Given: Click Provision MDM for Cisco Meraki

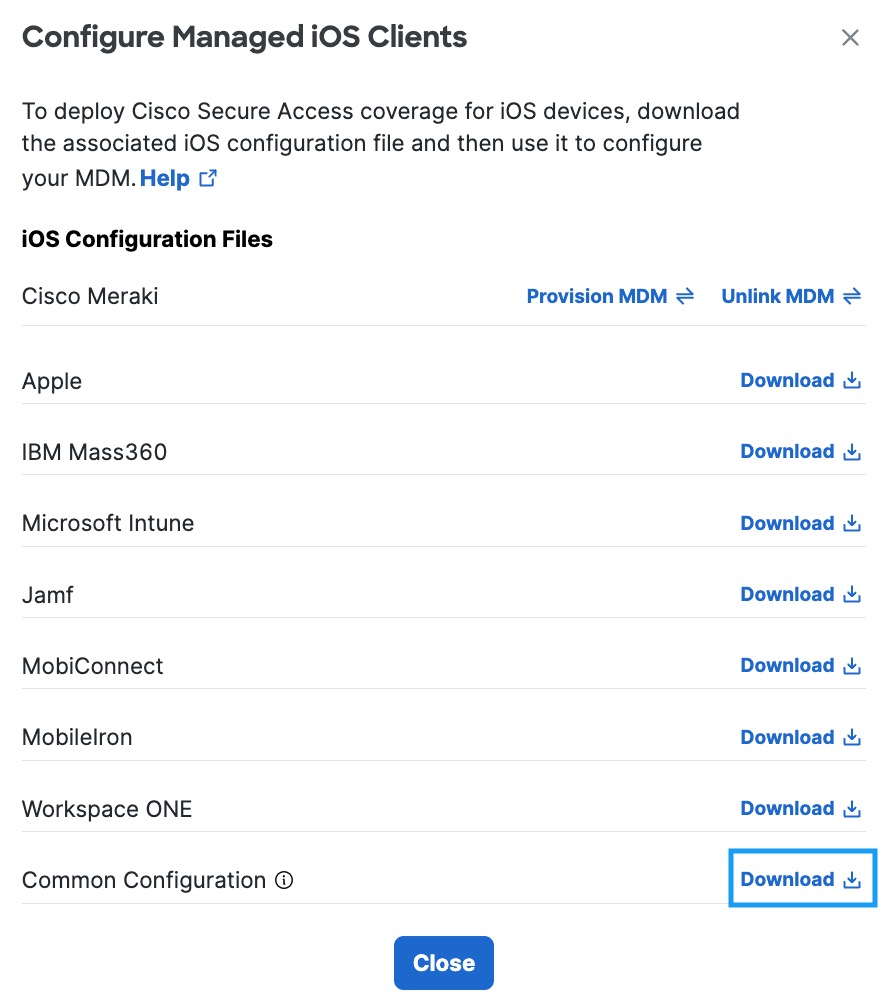Looking at the screenshot, I should click(610, 296).
